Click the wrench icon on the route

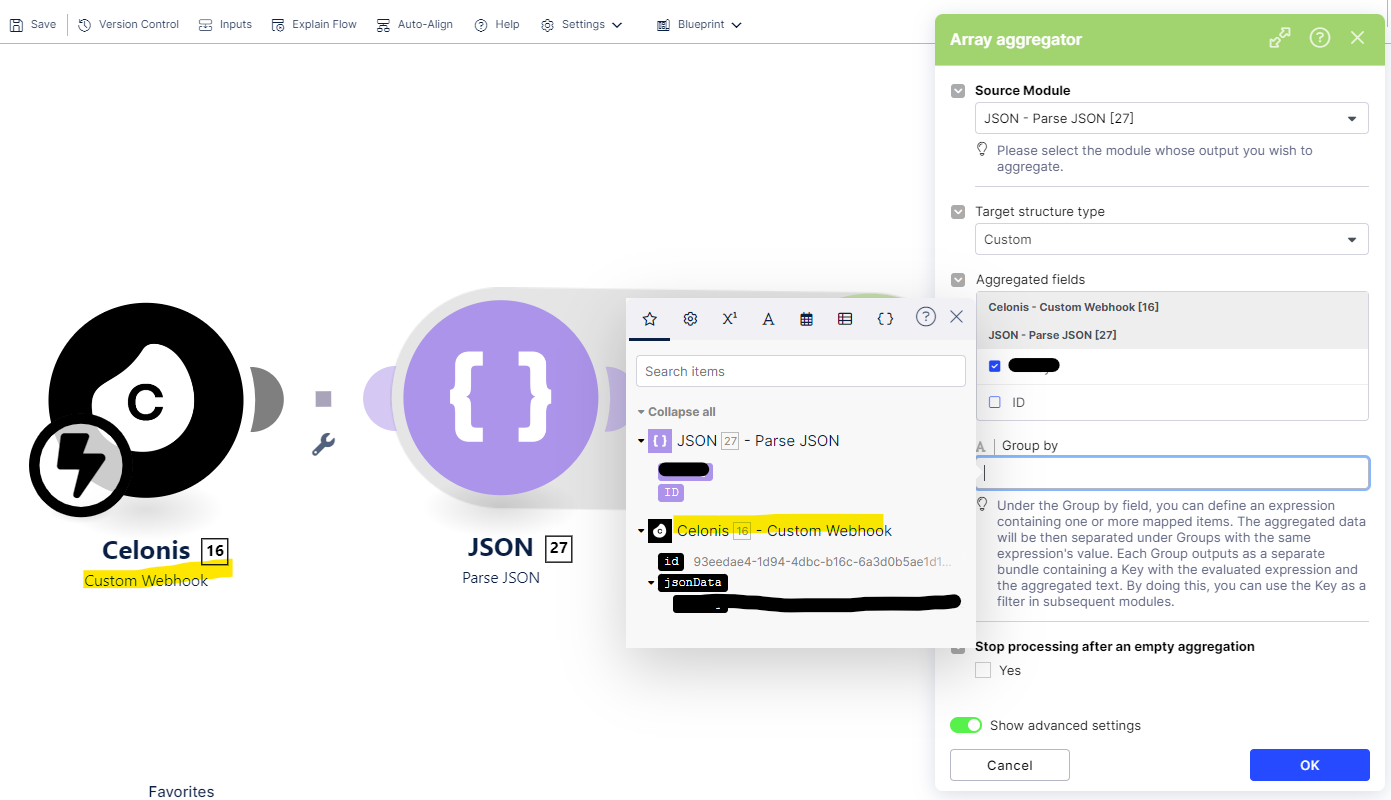pos(323,443)
